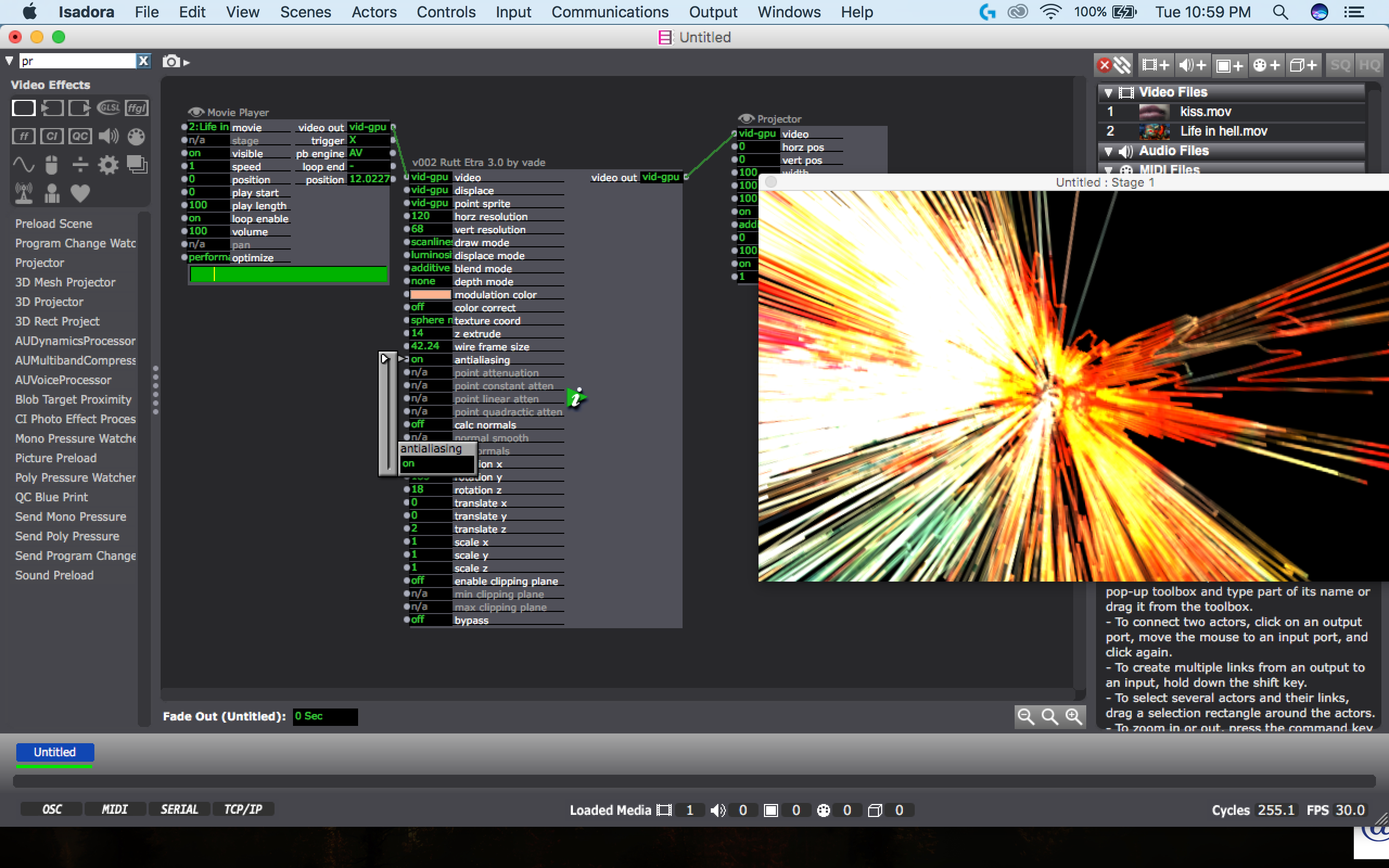1389x868 pixels.
Task: Open the Communications menu
Action: point(609,11)
